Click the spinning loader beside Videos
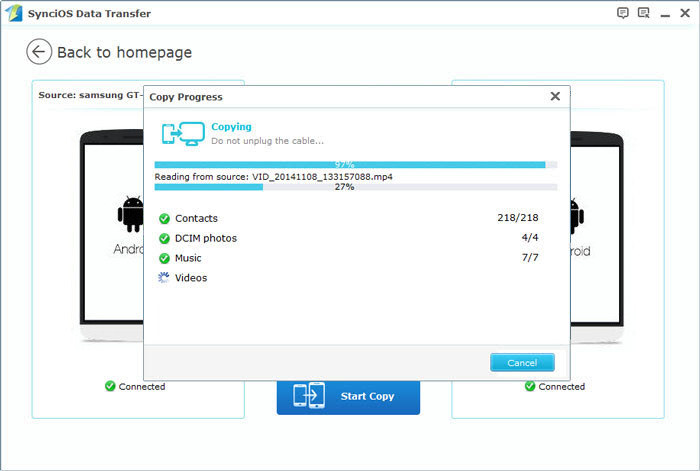700x471 pixels. [x=164, y=278]
